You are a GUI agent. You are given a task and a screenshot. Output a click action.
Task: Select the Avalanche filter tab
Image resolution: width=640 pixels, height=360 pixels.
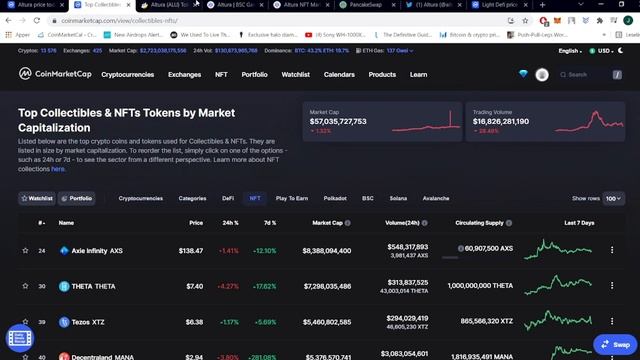pyautogui.click(x=436, y=198)
